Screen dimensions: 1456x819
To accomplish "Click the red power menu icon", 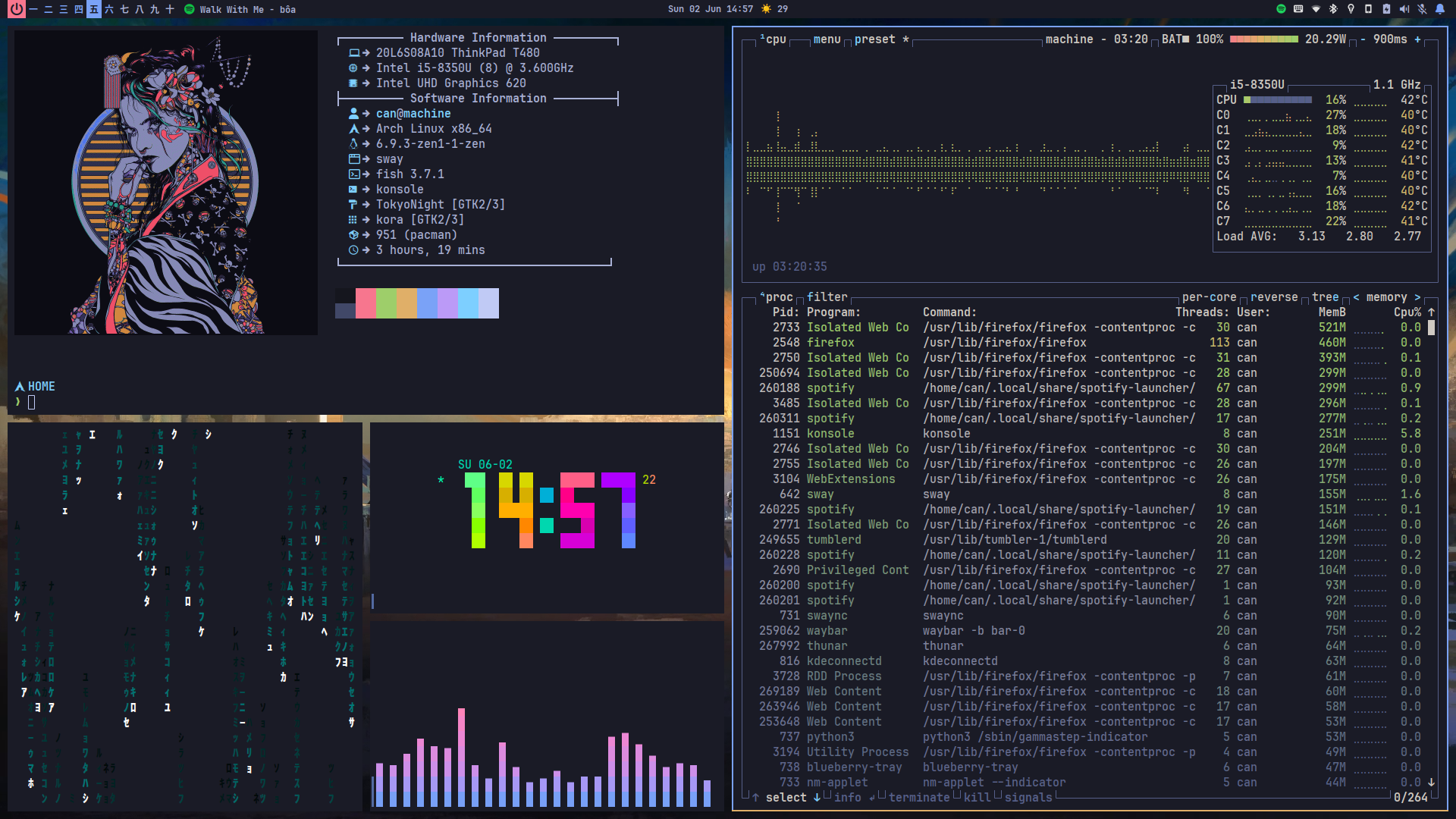I will click(x=16, y=9).
